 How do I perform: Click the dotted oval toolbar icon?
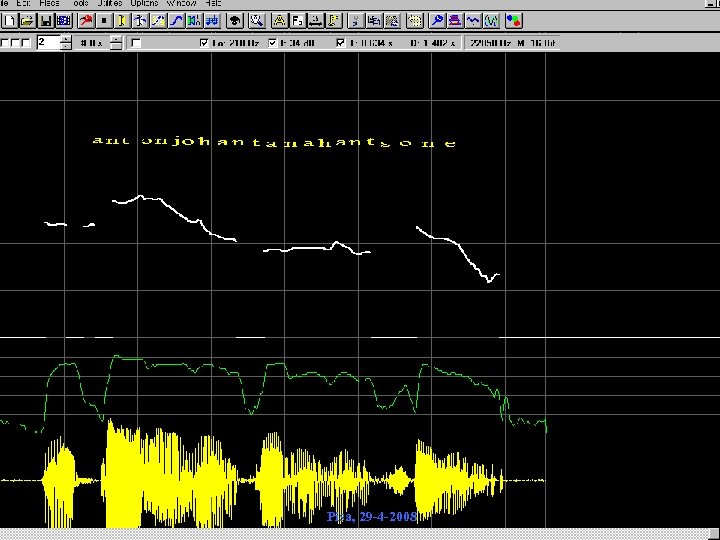point(415,21)
